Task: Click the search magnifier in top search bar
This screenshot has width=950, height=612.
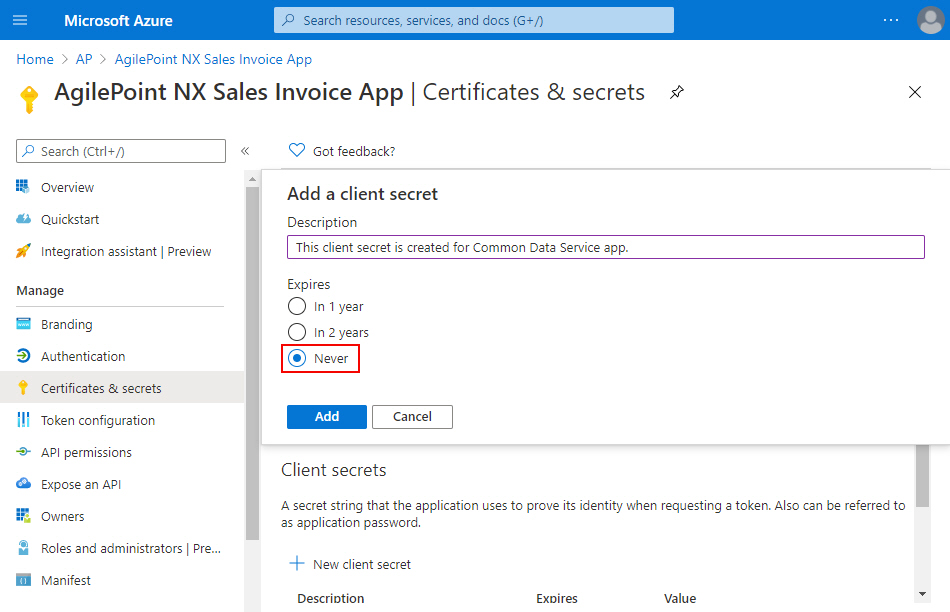Action: pyautogui.click(x=288, y=20)
